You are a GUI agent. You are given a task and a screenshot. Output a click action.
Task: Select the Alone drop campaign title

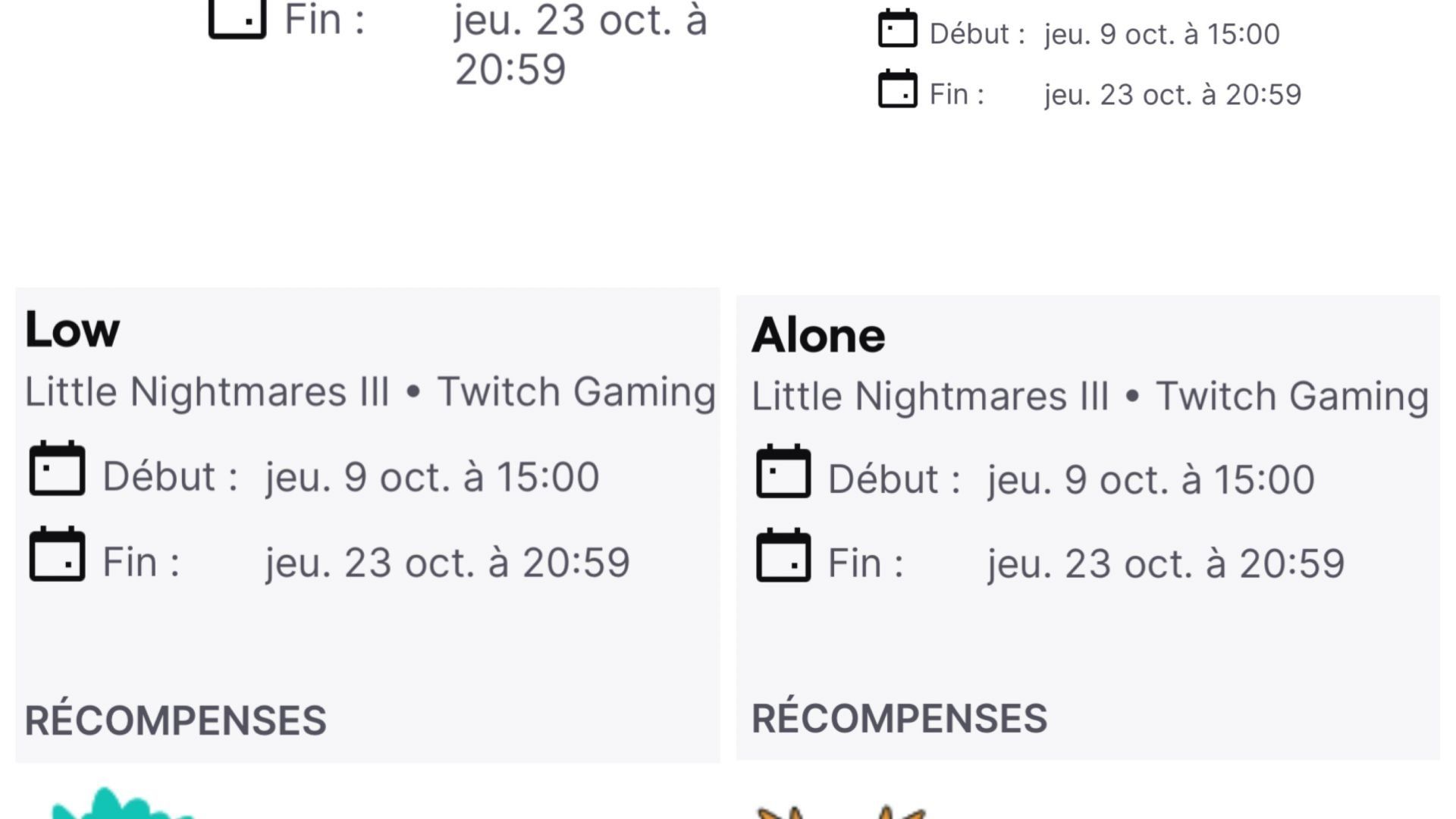click(818, 335)
